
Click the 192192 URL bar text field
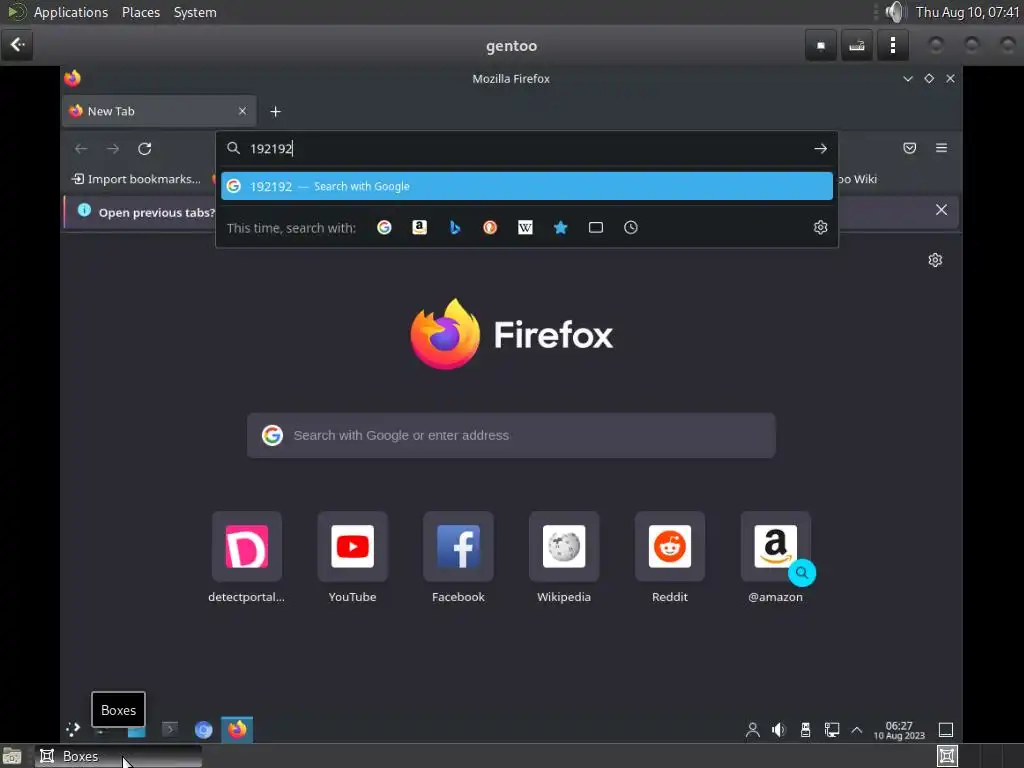pyautogui.click(x=526, y=149)
